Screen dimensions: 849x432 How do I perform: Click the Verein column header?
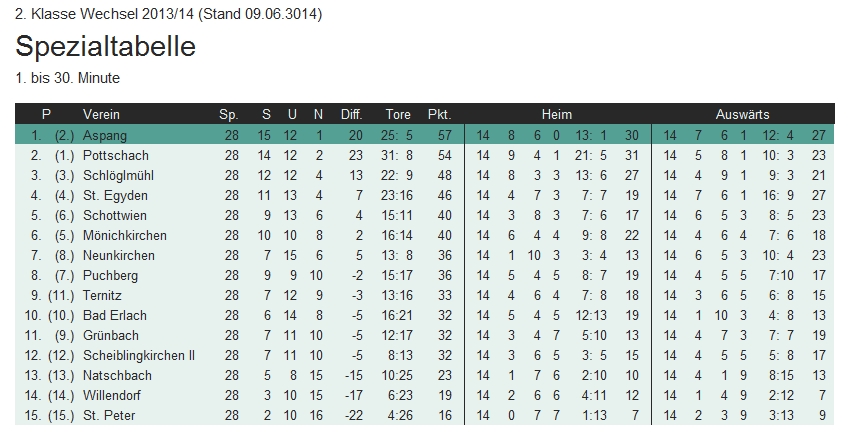(101, 114)
